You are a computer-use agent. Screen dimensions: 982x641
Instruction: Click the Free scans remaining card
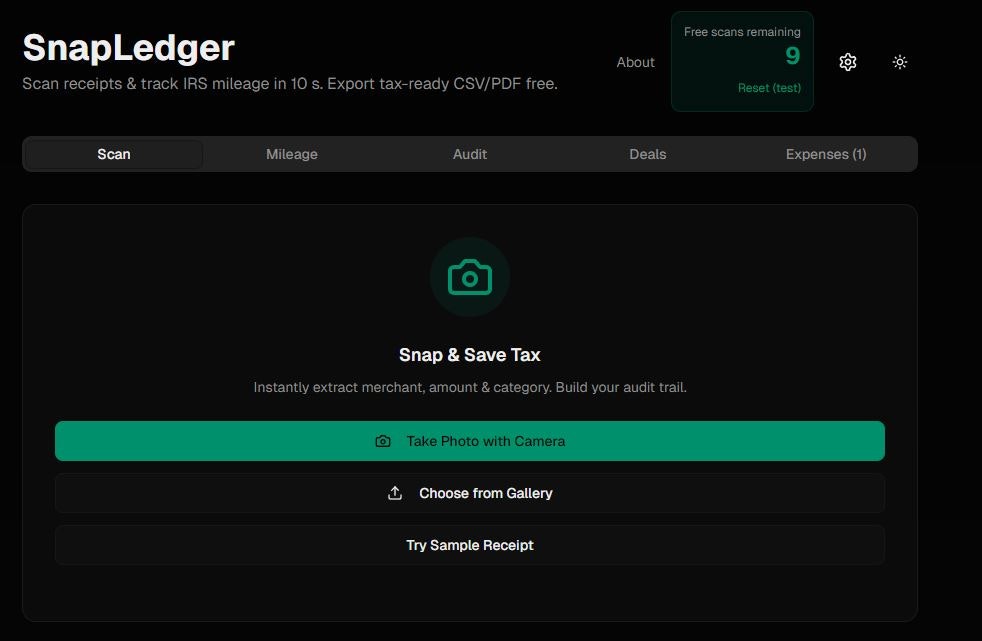[742, 60]
